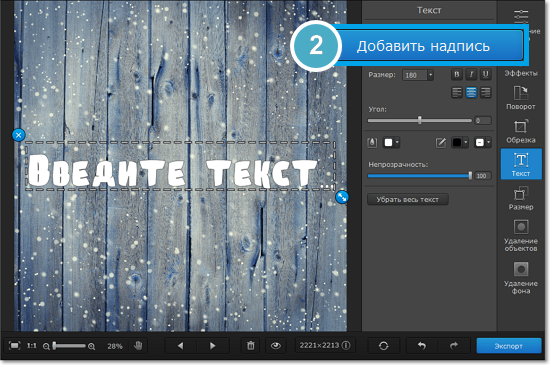Click the image info icon by 2221×2213
The height and width of the screenshot is (365, 550).
346,345
